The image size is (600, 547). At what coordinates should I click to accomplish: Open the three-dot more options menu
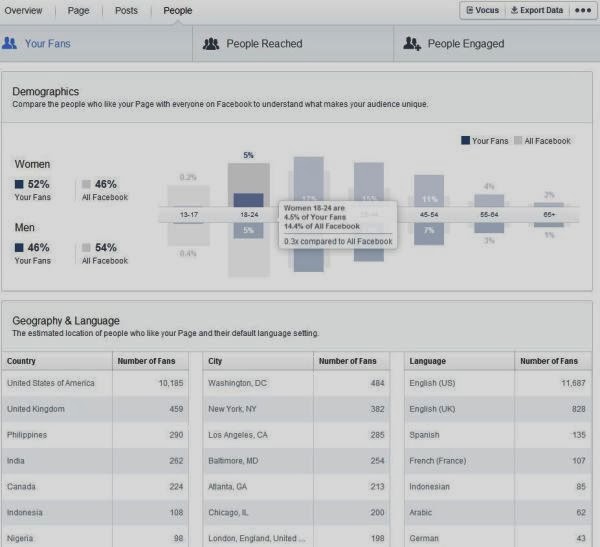[583, 10]
